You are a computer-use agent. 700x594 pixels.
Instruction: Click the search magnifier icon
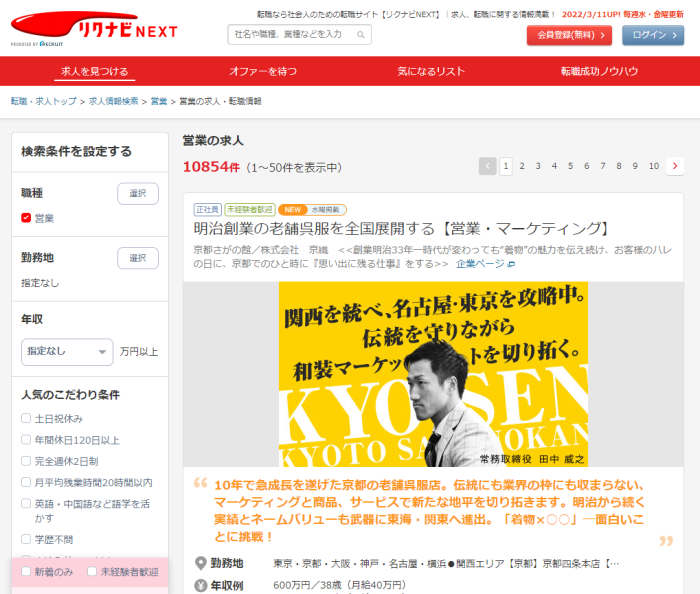pyautogui.click(x=361, y=35)
